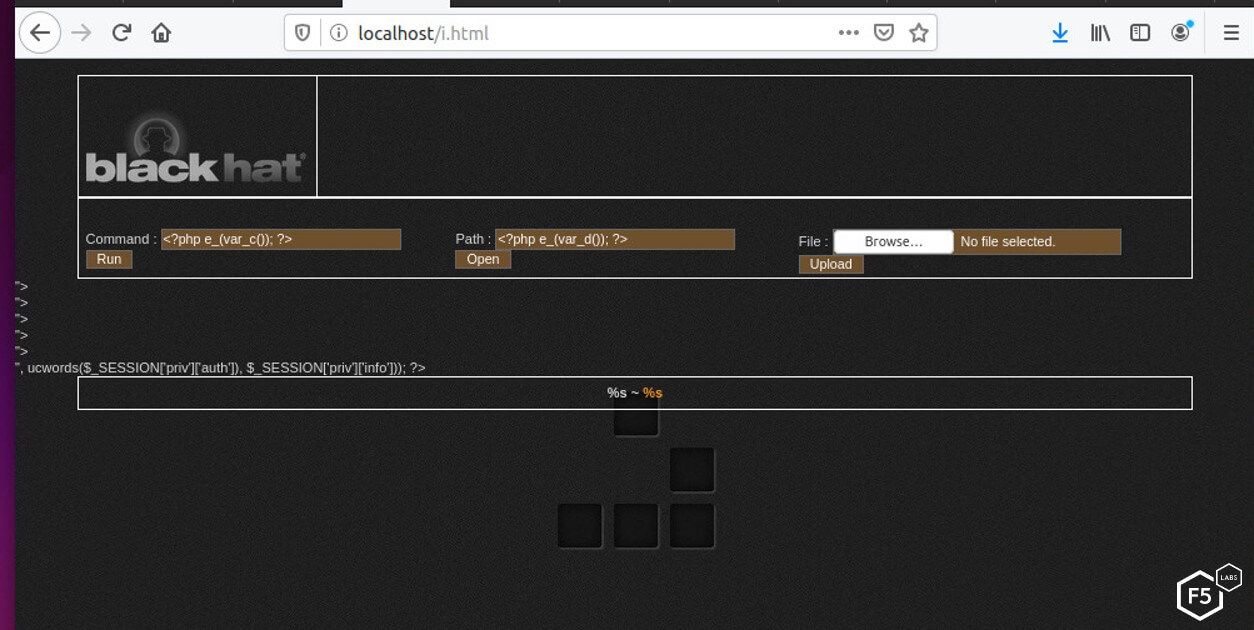Open the file picker with the Browse button
Image resolution: width=1254 pixels, height=630 pixels.
tap(893, 241)
